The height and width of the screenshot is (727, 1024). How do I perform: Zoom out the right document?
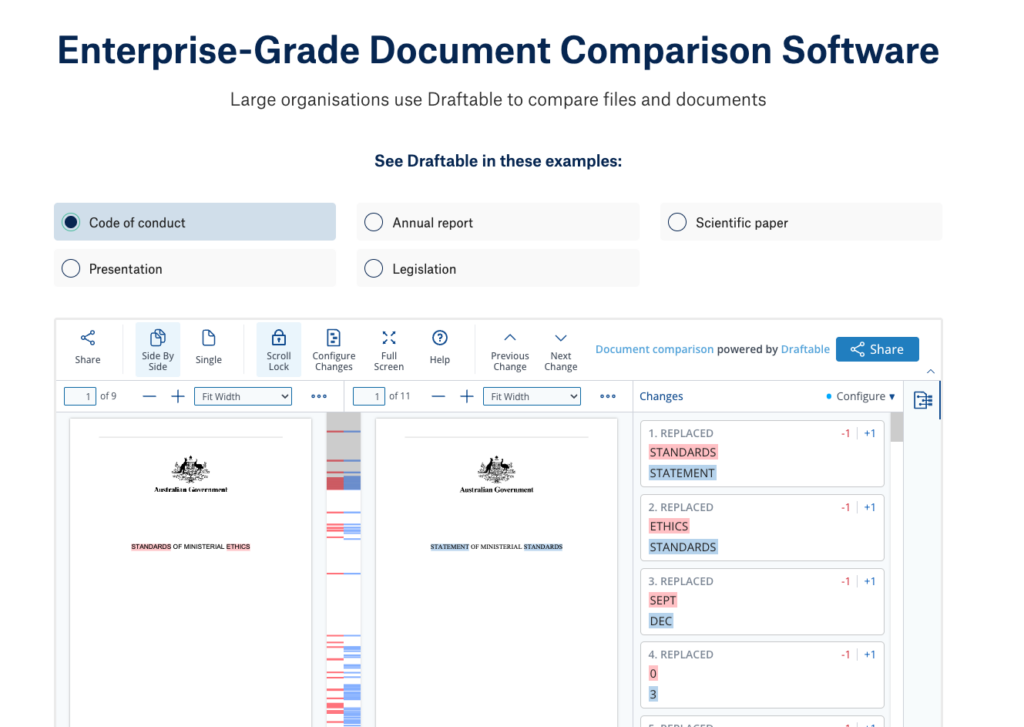click(438, 396)
